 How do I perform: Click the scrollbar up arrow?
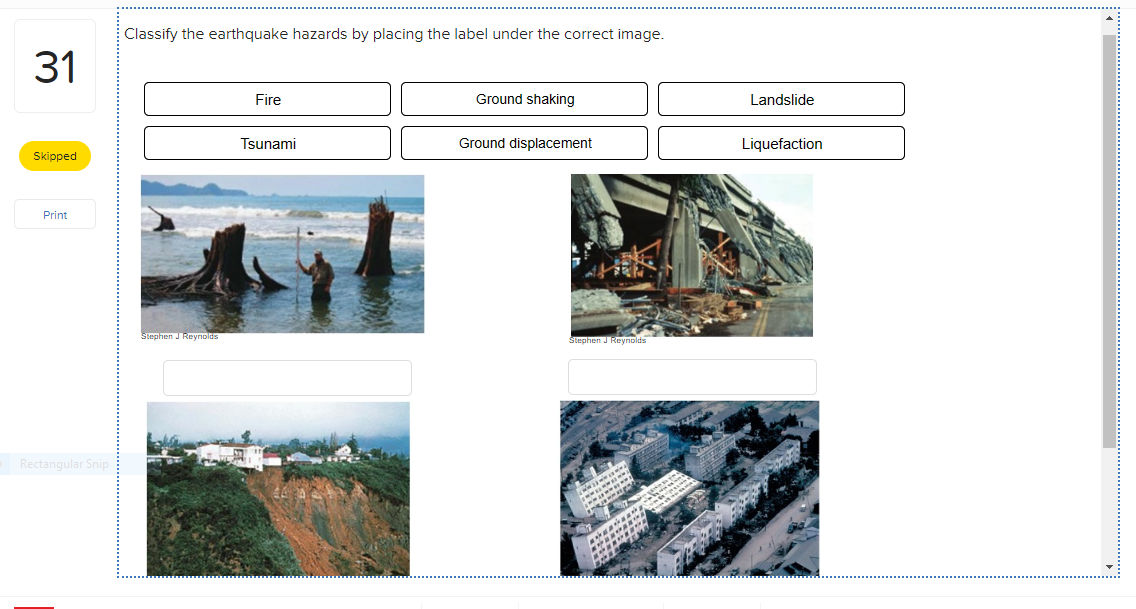(1110, 17)
